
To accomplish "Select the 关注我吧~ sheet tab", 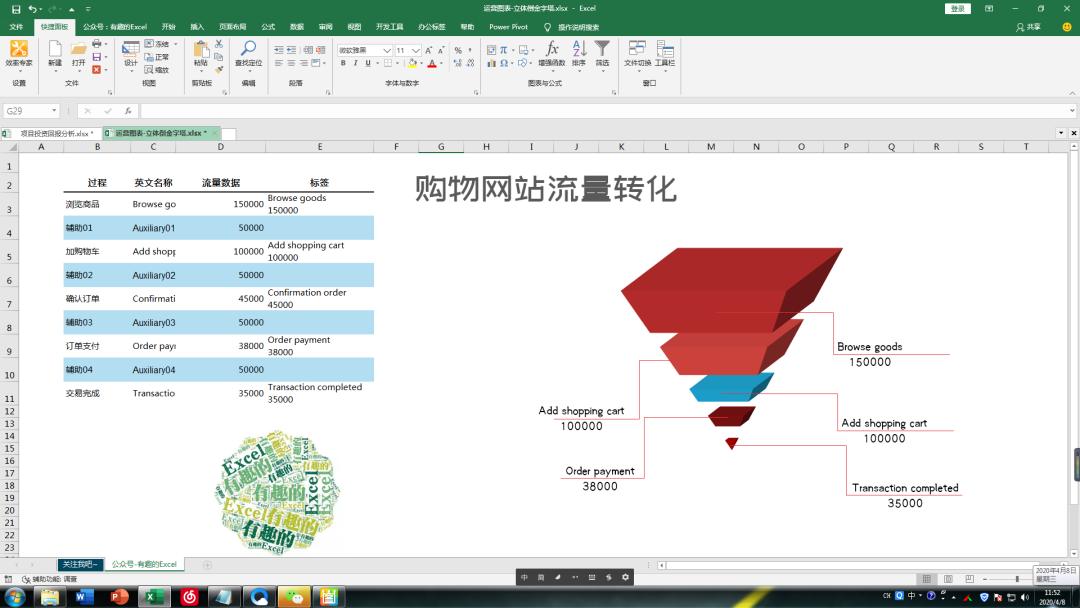I will [80, 563].
